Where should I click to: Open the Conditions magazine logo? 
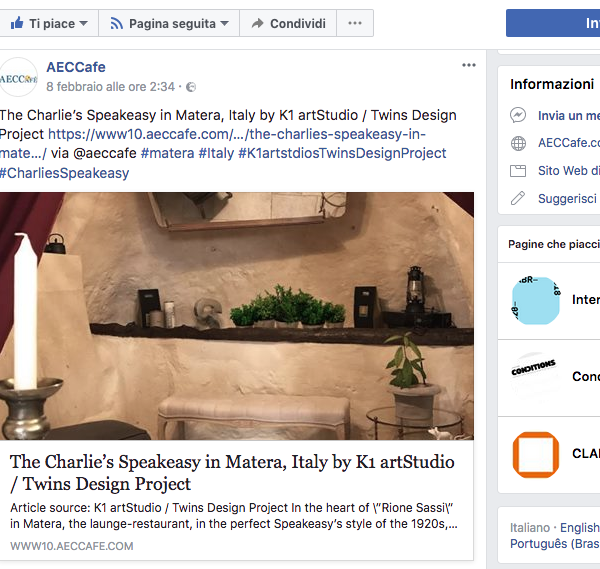tap(535, 377)
